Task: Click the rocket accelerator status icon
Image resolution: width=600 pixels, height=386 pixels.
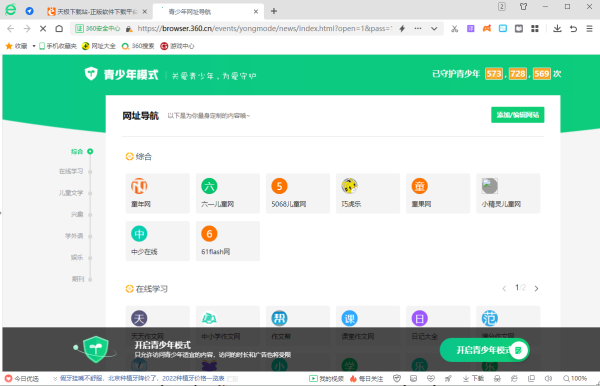Action: click(448, 379)
